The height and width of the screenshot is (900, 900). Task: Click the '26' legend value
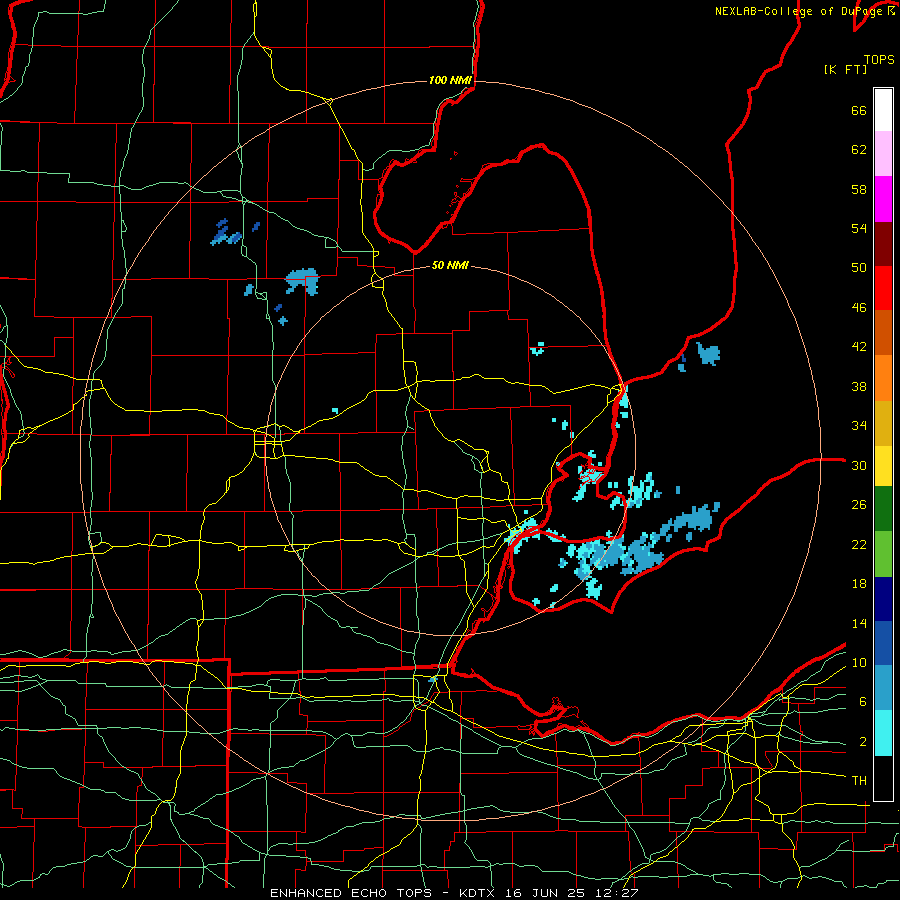coord(859,505)
